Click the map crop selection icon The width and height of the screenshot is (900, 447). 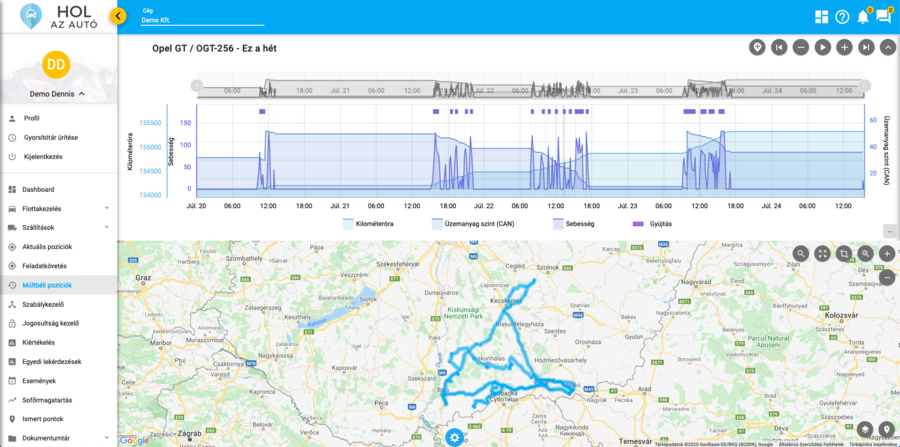pos(844,254)
